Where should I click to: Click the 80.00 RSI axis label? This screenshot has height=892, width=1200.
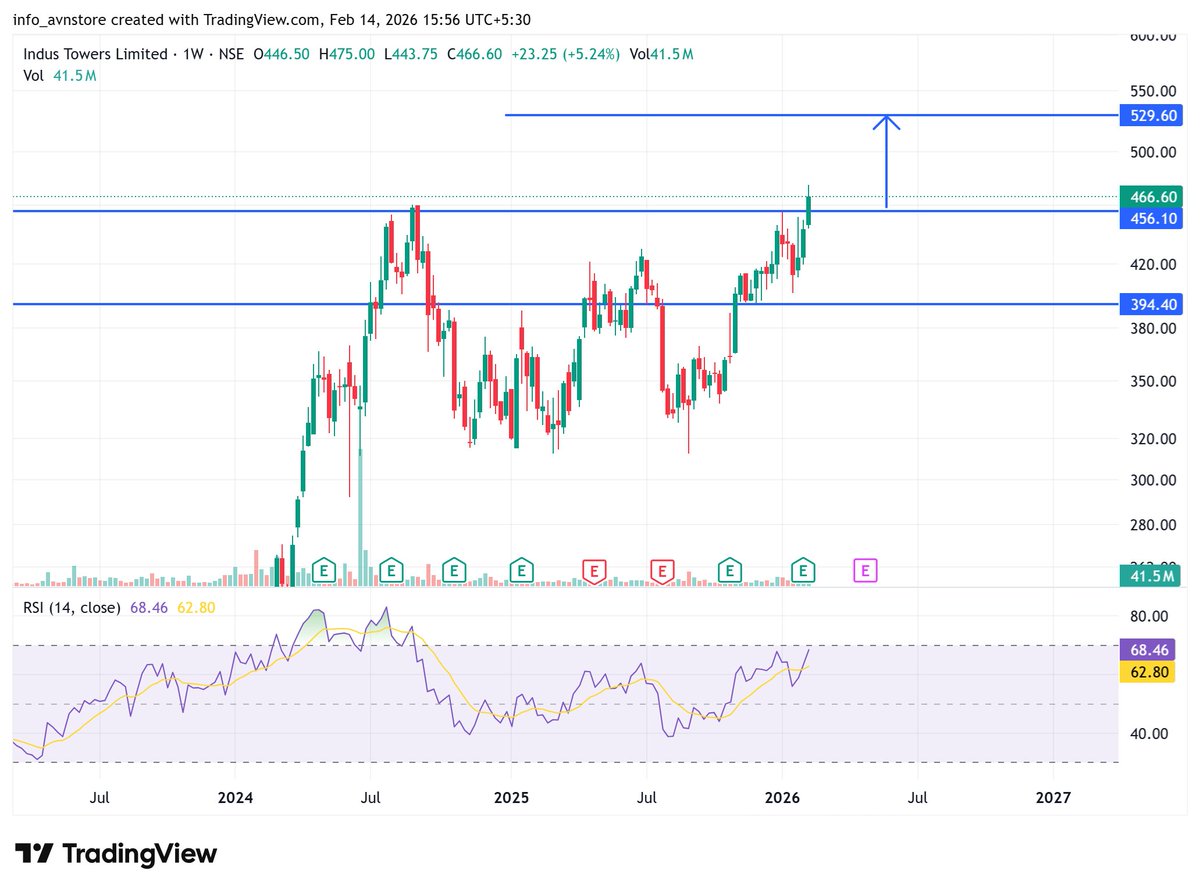[1149, 616]
